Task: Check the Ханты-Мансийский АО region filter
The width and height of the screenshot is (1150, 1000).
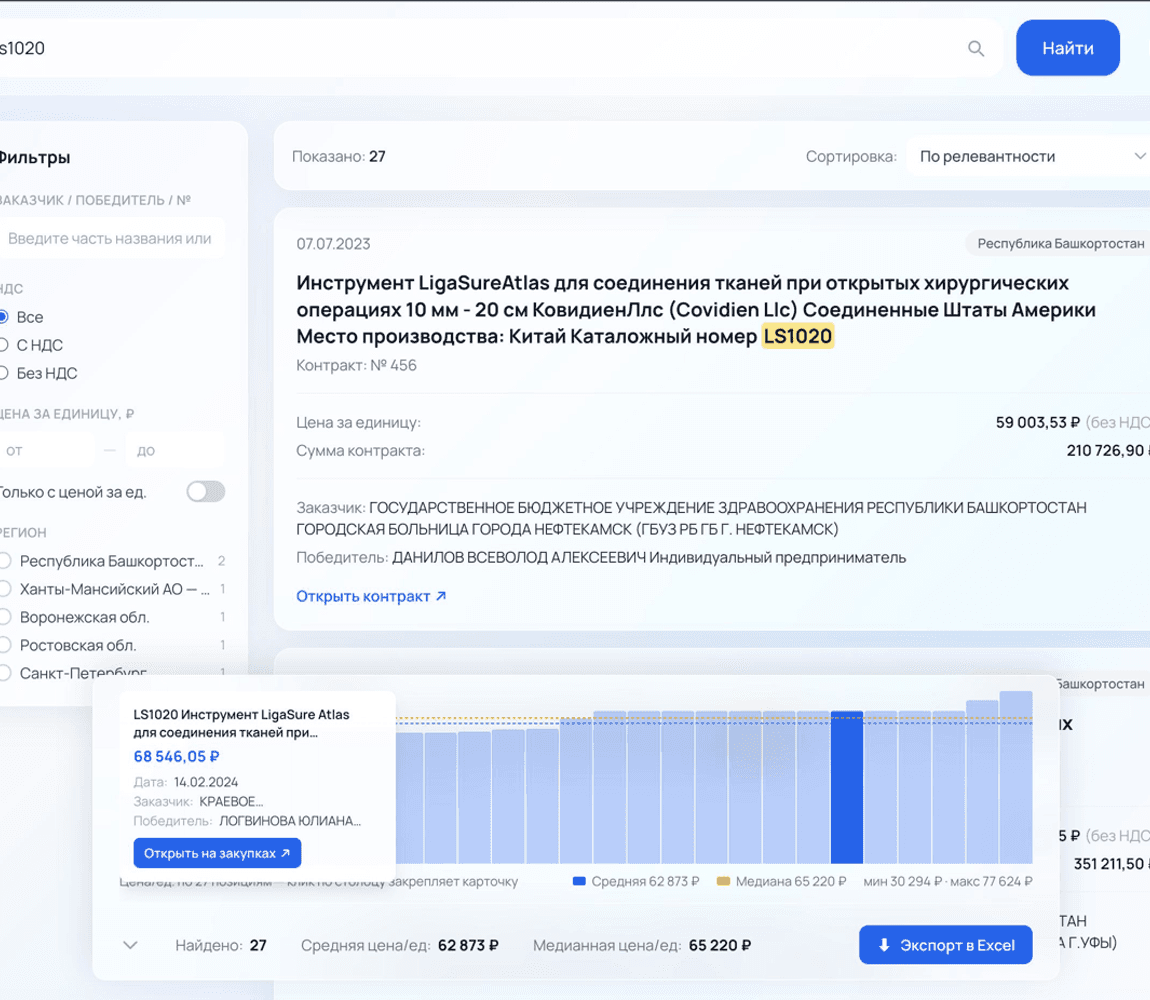Action: pos(5,589)
